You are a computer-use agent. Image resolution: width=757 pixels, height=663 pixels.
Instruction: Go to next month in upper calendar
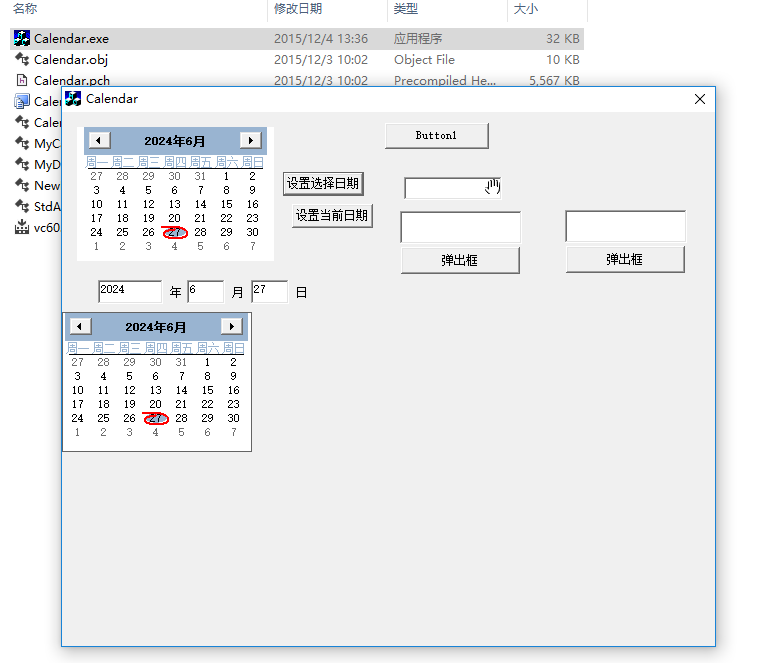tap(250, 141)
